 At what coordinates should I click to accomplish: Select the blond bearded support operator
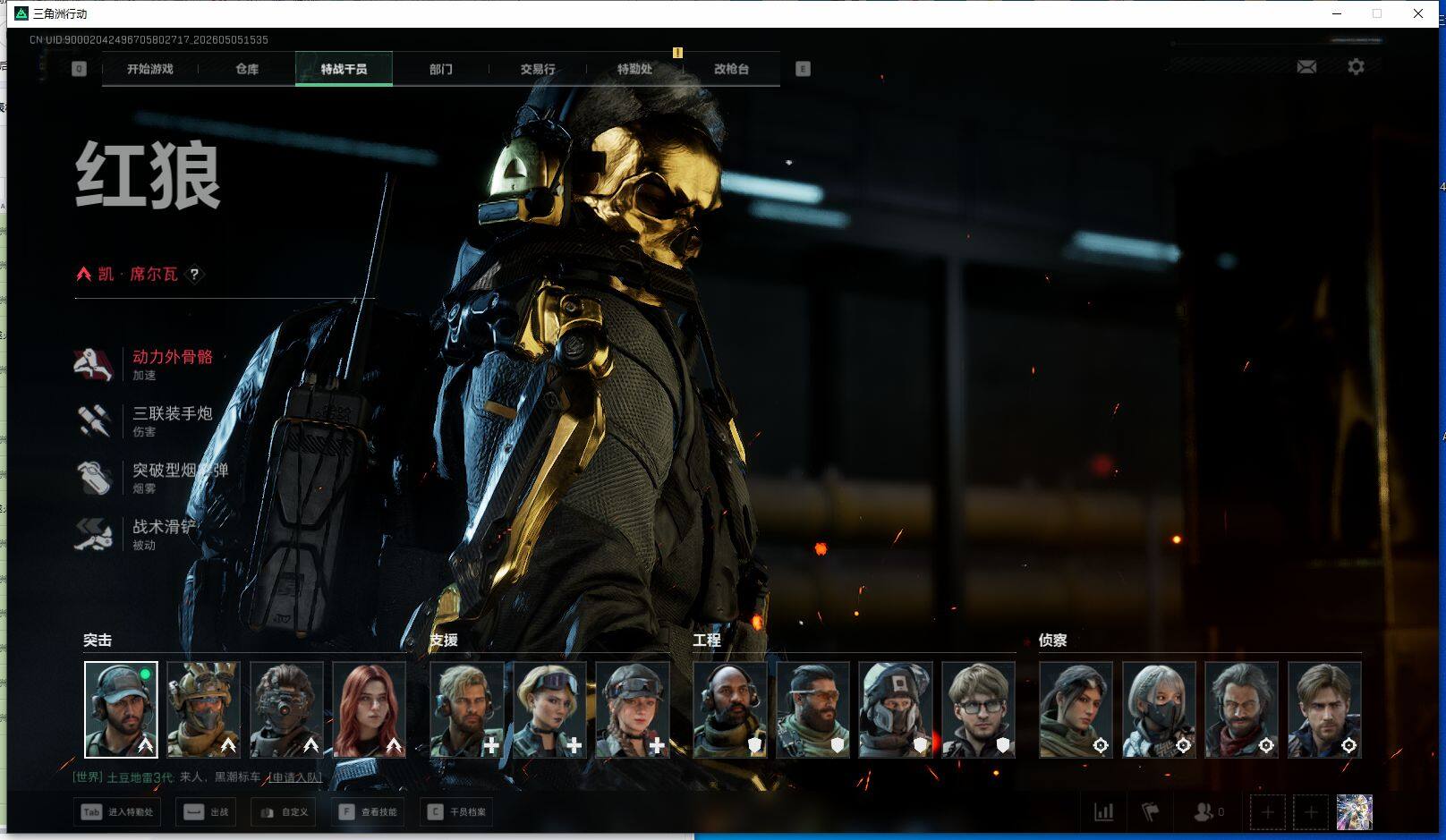[x=466, y=709]
